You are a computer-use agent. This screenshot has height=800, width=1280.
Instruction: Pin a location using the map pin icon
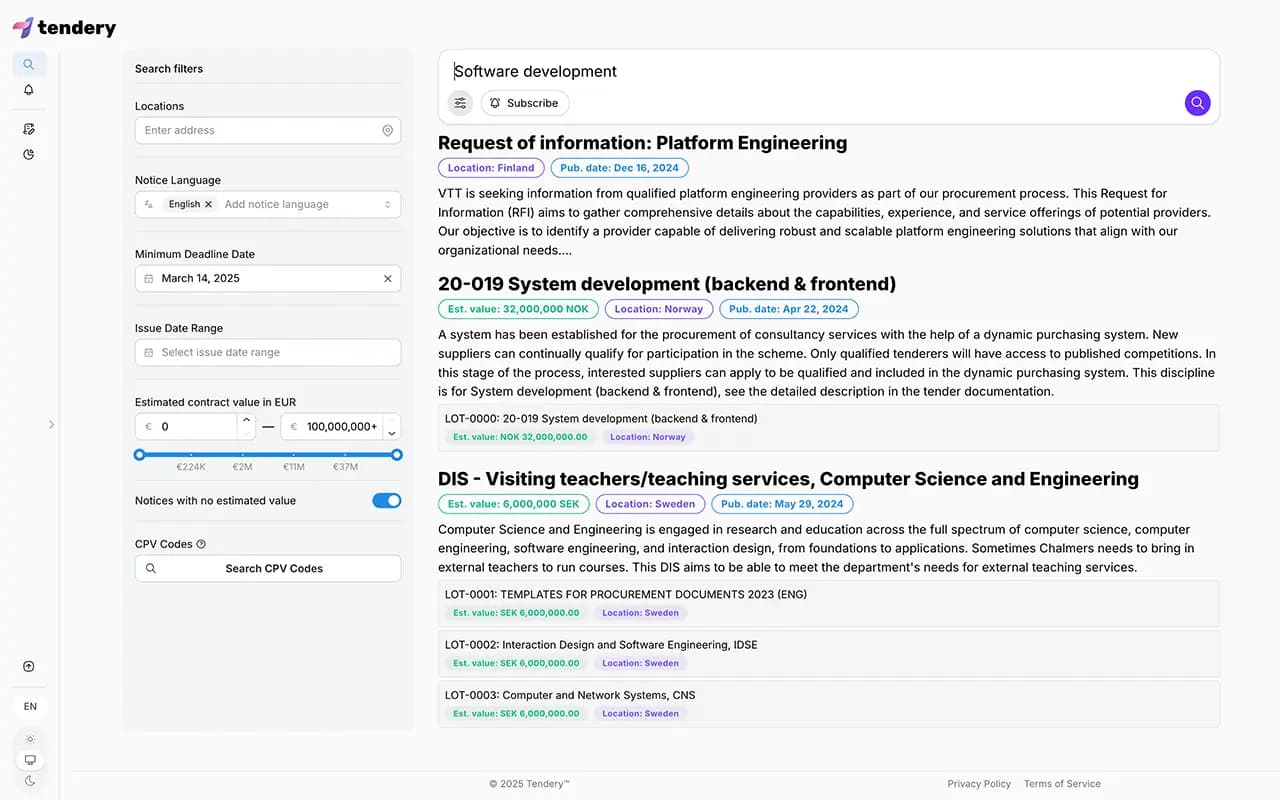[387, 130]
